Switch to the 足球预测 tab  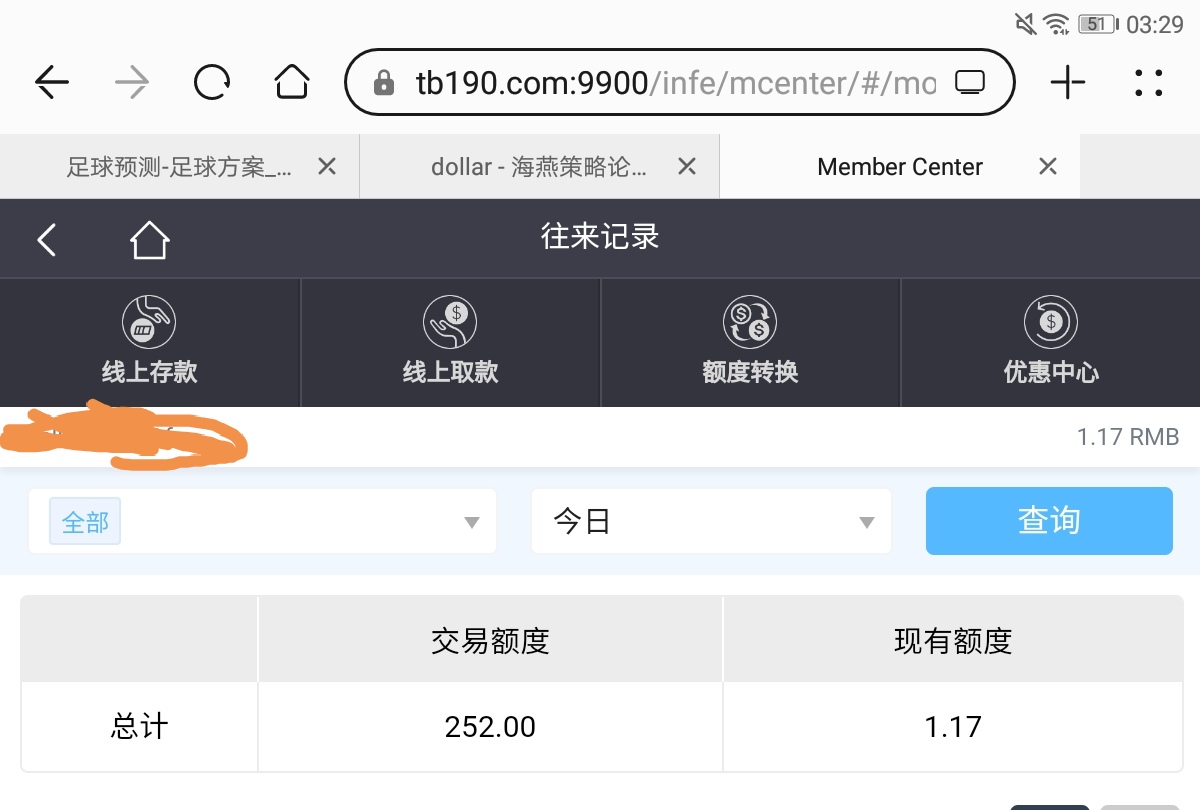click(178, 167)
